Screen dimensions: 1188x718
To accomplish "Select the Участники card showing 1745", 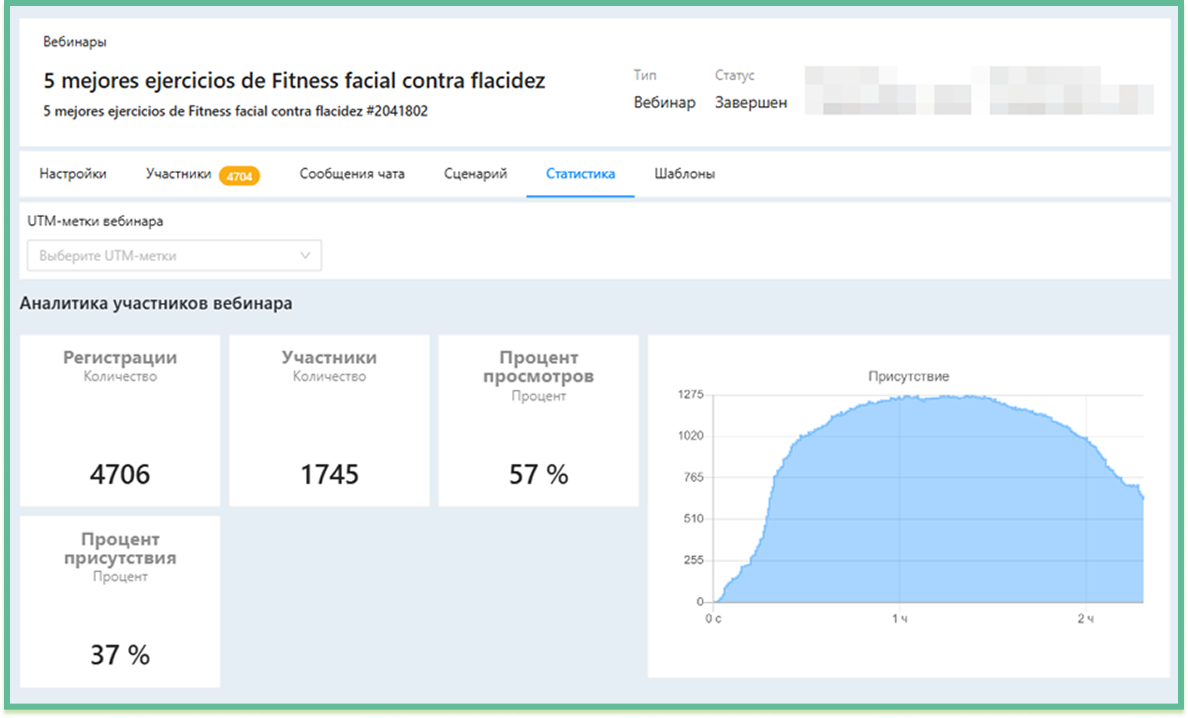I will [329, 421].
